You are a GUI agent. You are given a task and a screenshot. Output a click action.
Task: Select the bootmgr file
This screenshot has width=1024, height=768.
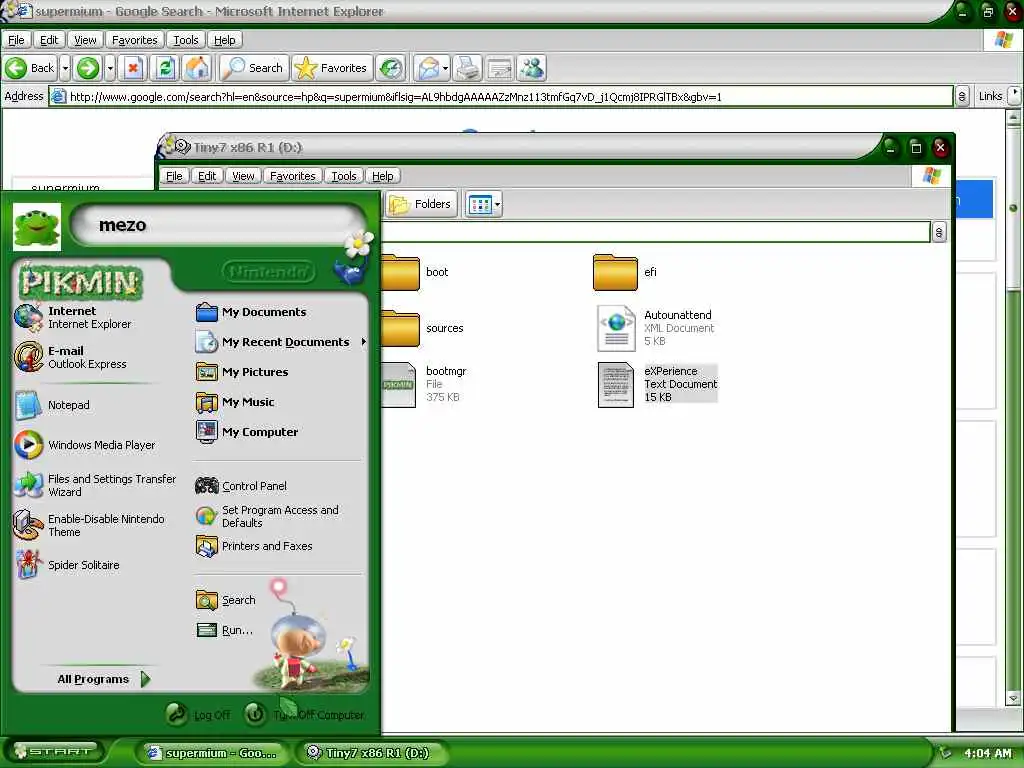point(424,384)
